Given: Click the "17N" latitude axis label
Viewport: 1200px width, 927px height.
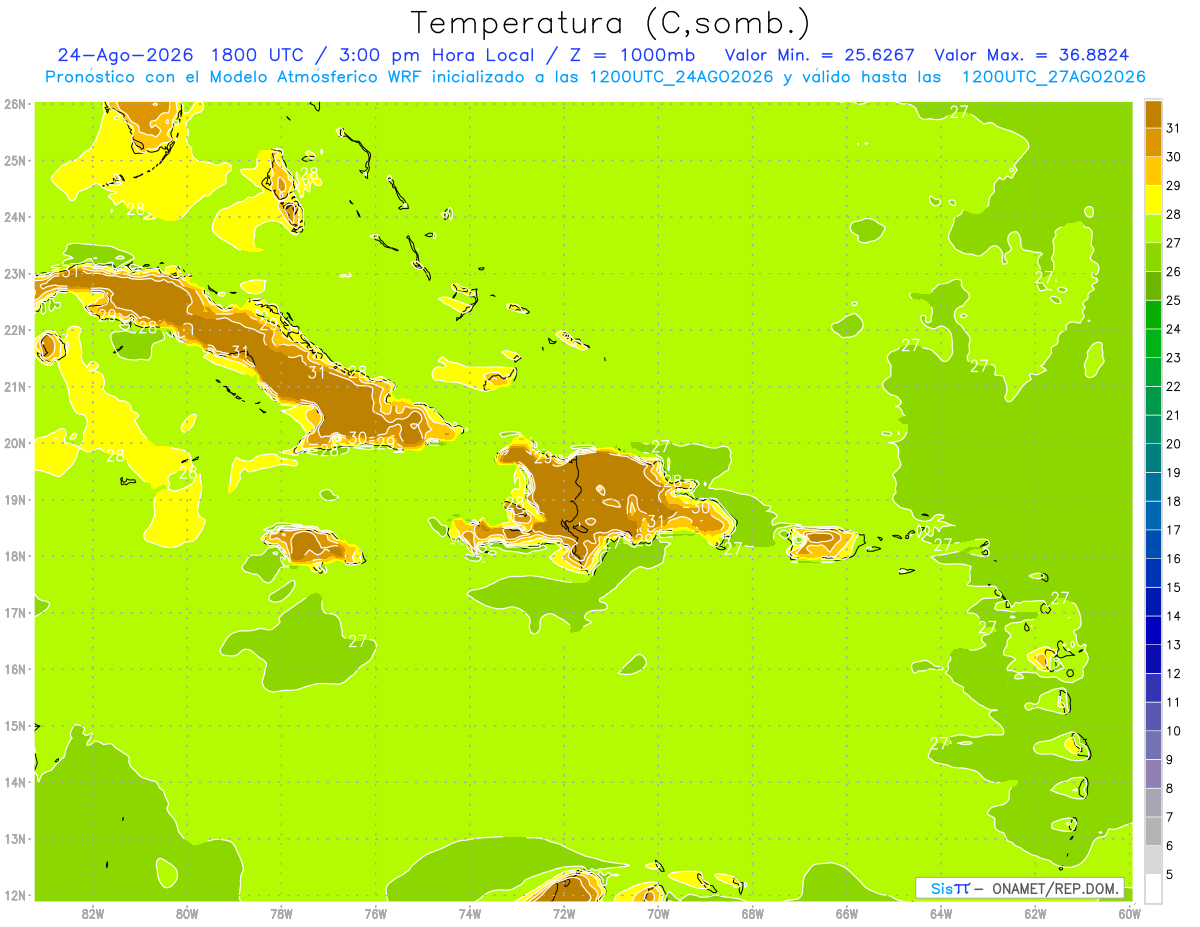Looking at the screenshot, I should click(15, 613).
